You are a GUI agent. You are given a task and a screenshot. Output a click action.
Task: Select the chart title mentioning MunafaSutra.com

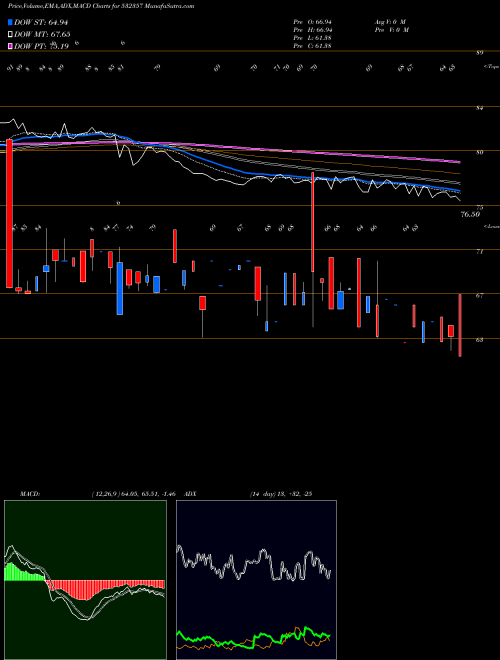tap(101, 7)
